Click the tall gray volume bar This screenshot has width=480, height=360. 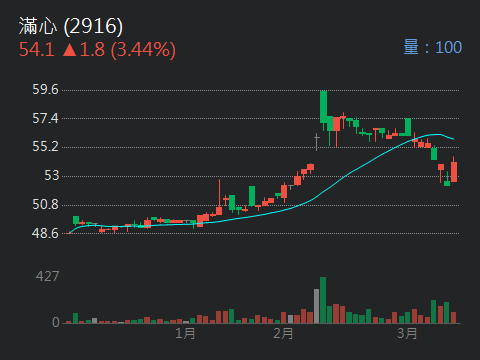(316, 306)
